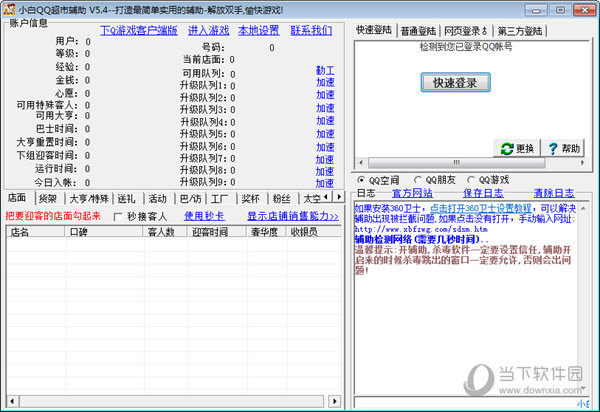600x412 pixels.
Task: Click the 联系我们 link
Action: (x=311, y=31)
